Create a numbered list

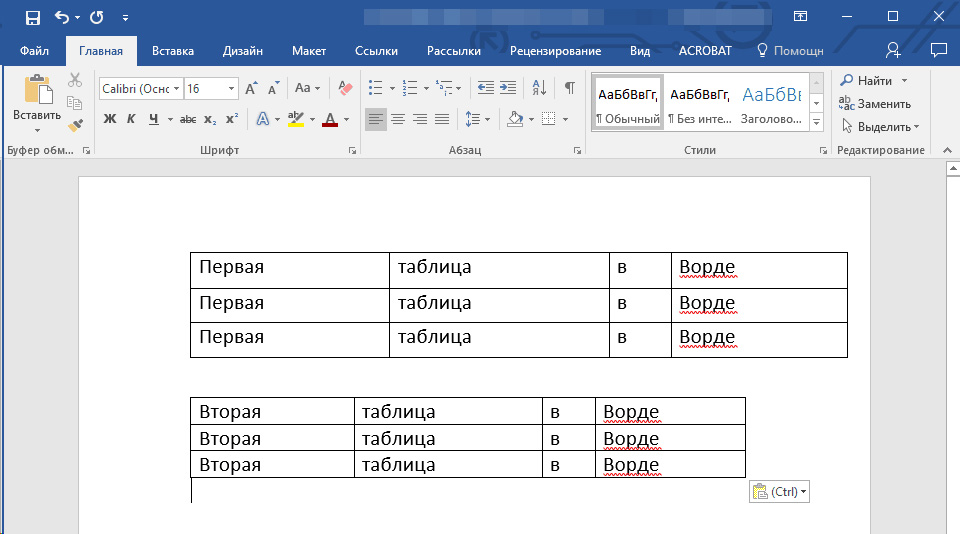(410, 88)
